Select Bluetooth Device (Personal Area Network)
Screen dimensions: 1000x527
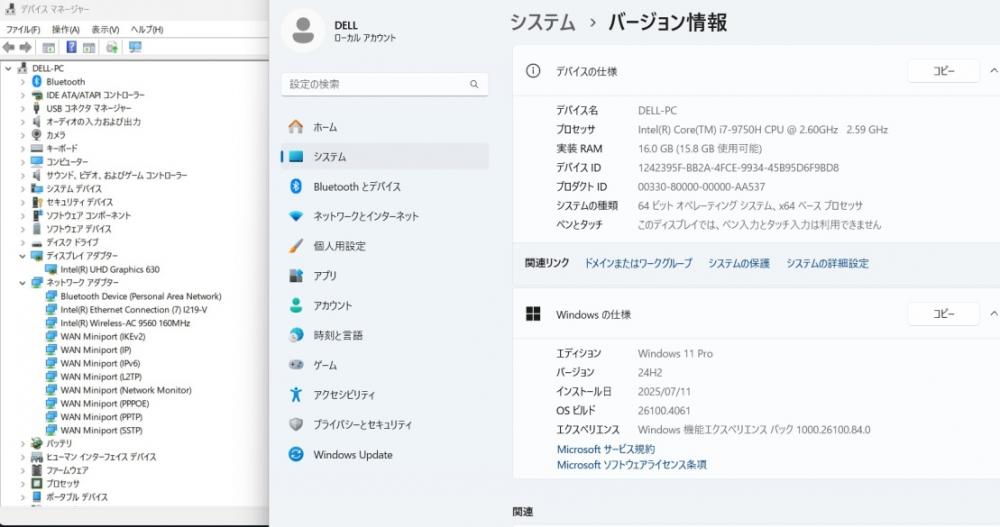[x=141, y=296]
